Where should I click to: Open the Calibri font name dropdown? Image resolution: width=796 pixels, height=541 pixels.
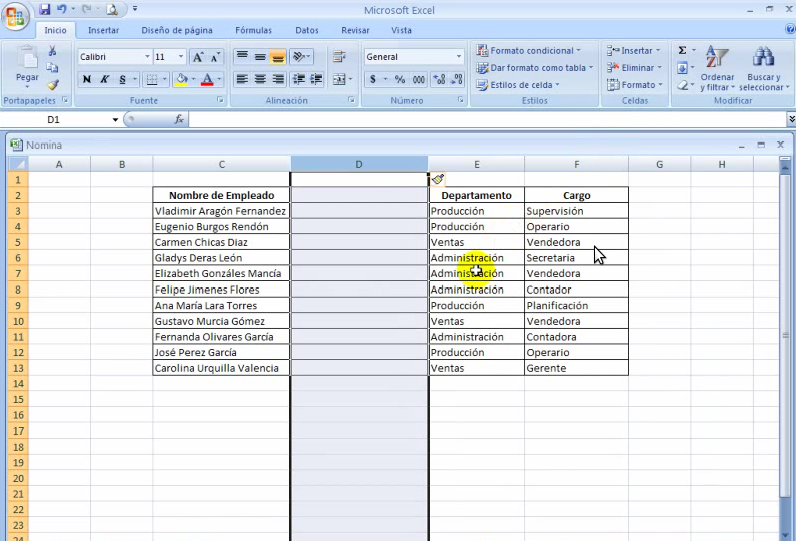[x=113, y=57]
